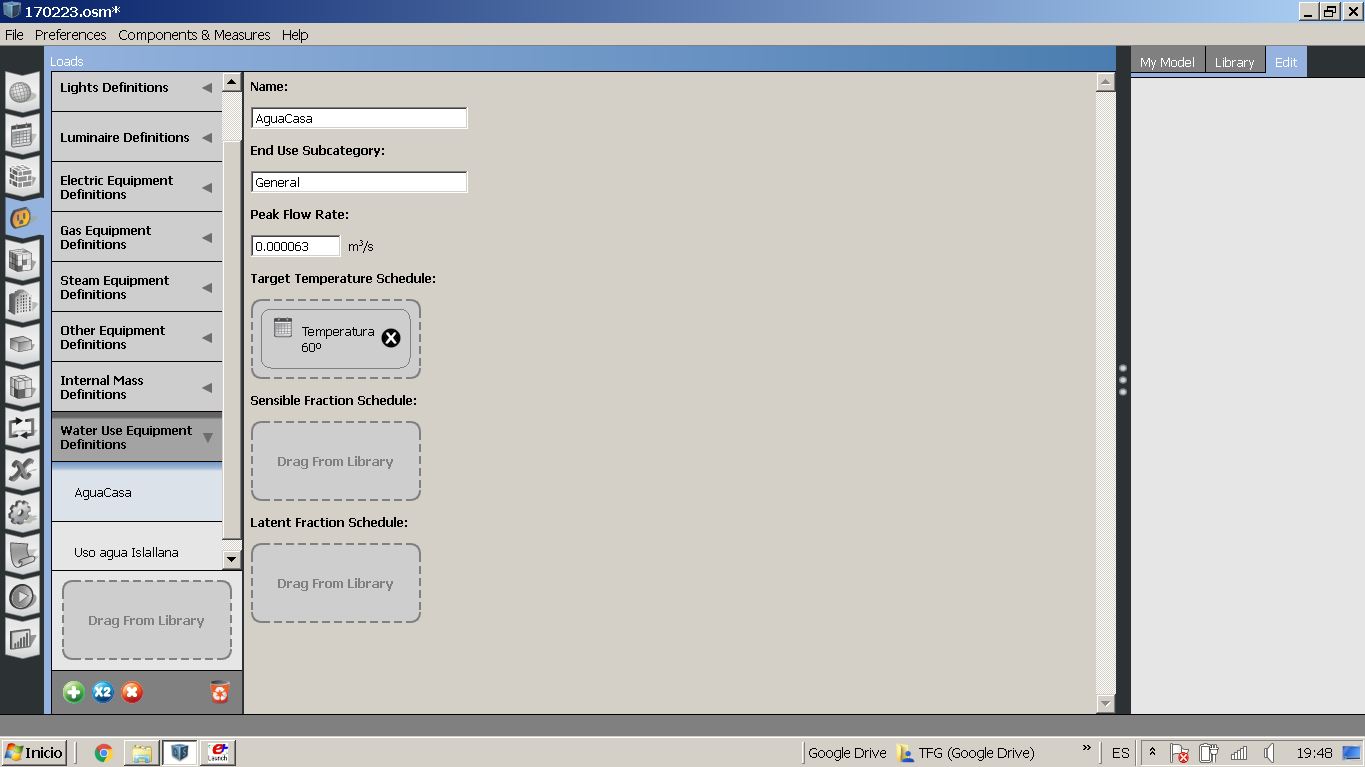Open the Run Simulation play icon
1365x767 pixels.
(x=22, y=597)
